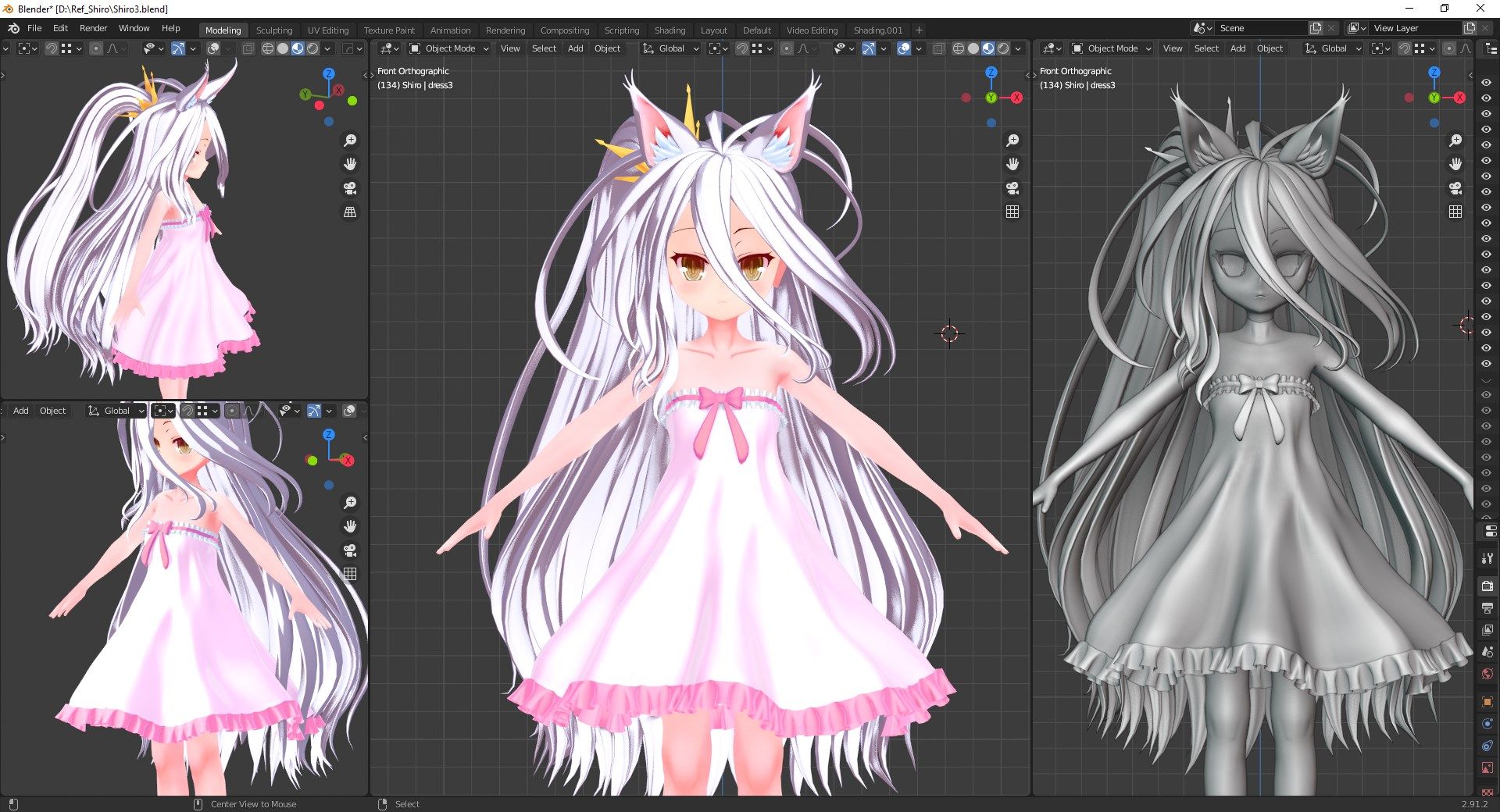This screenshot has width=1500, height=812.
Task: Switch to UV Editing workspace tab
Action: [x=328, y=30]
